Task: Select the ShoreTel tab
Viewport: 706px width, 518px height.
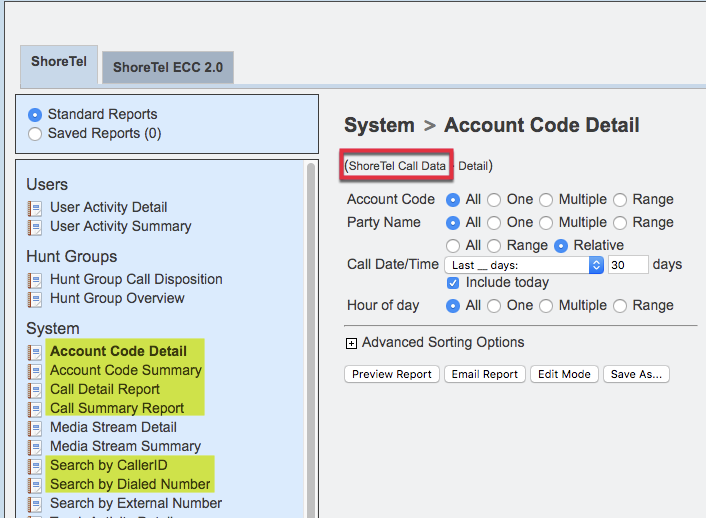Action: 58,62
